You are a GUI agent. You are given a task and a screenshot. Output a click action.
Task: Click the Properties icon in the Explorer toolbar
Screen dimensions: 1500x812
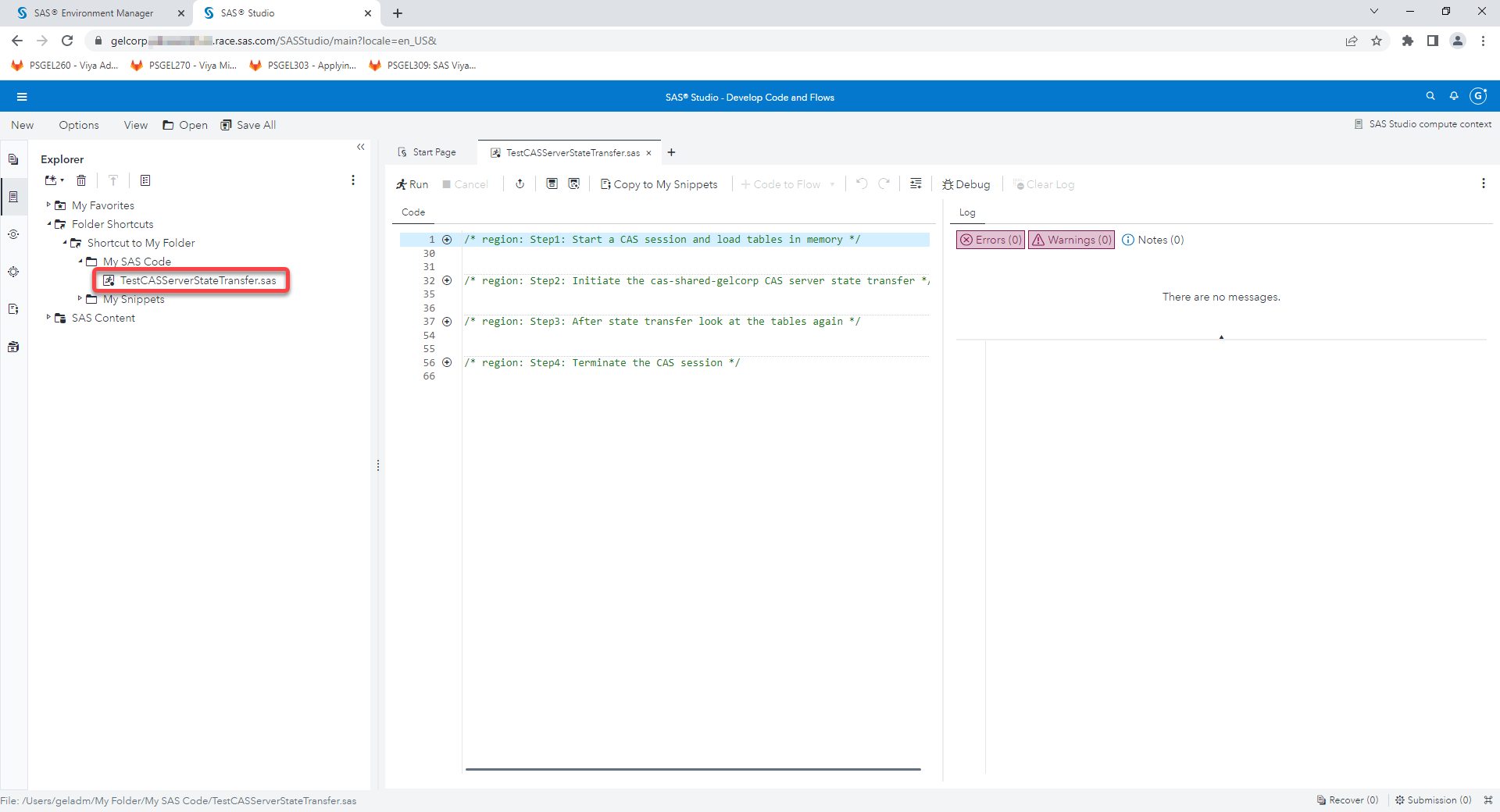point(145,180)
